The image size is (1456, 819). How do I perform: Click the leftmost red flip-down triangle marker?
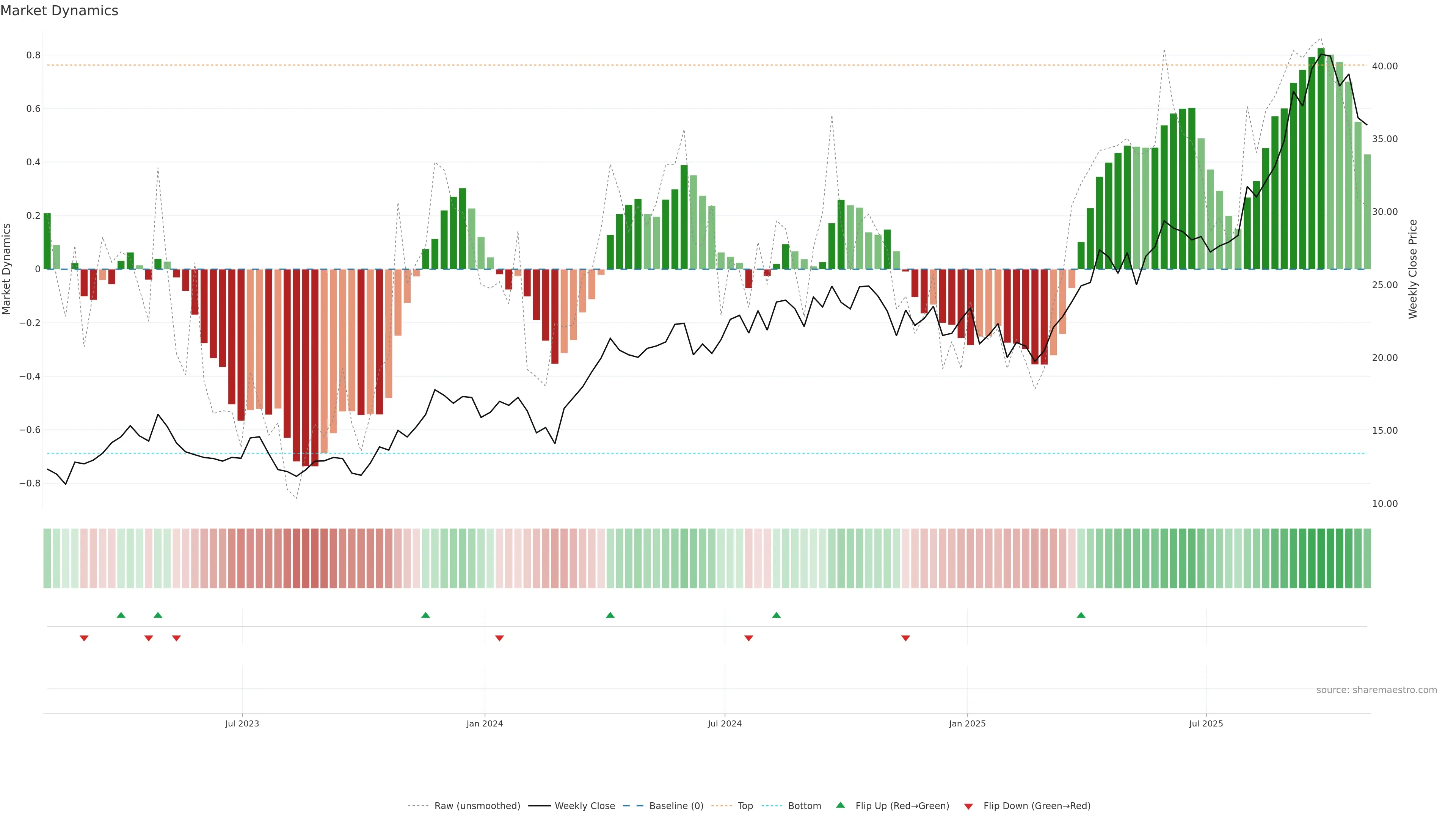pos(84,638)
